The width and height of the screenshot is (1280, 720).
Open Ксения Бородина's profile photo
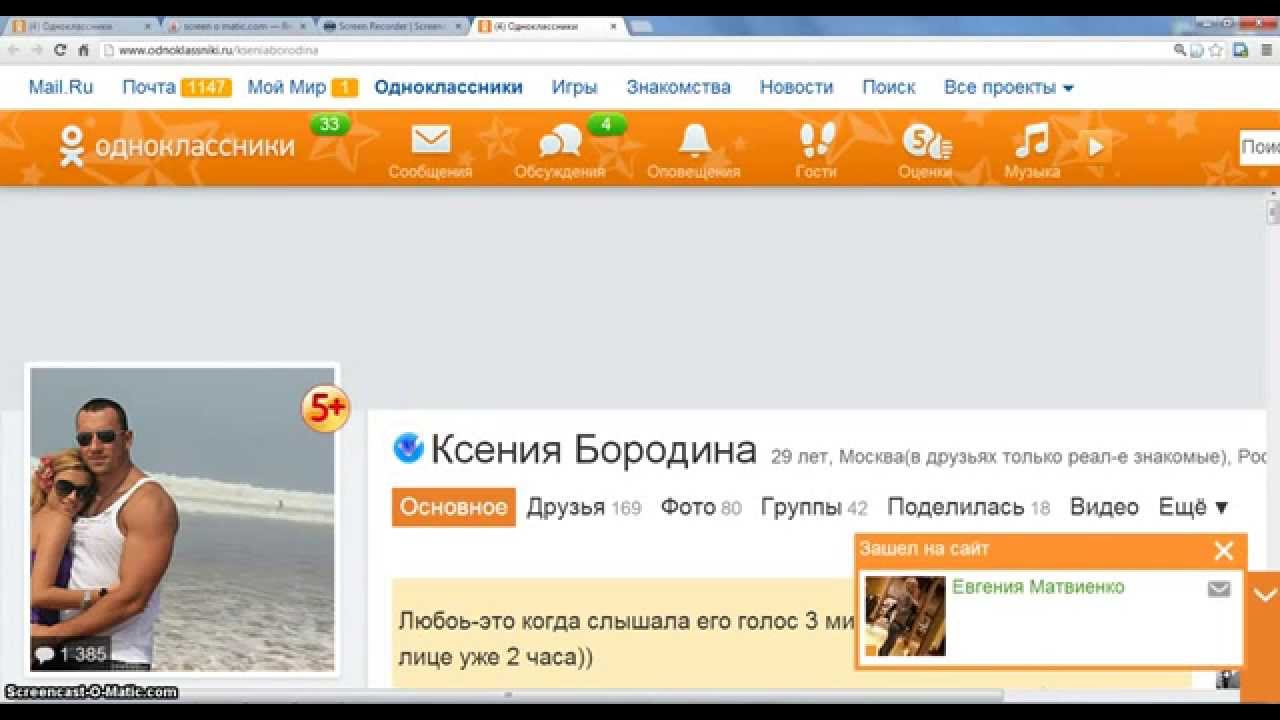pyautogui.click(x=182, y=519)
